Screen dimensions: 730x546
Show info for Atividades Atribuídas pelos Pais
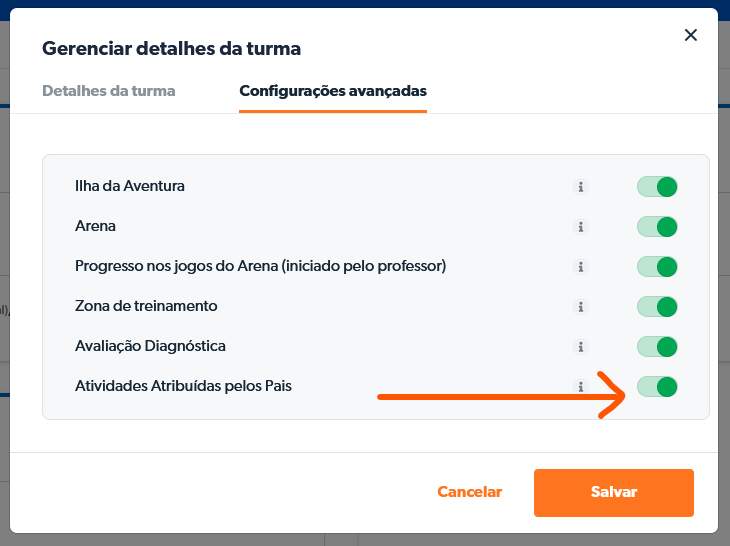pos(581,387)
